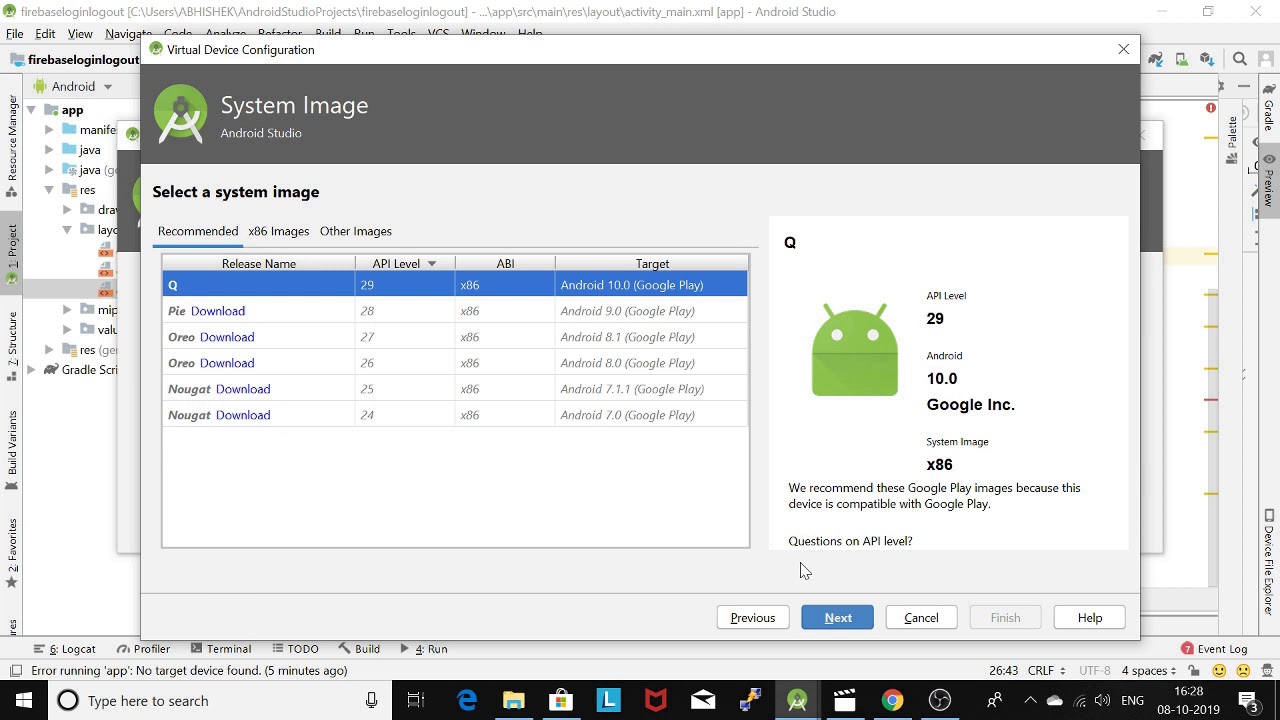Download the Nougat API 25 image

coord(243,389)
